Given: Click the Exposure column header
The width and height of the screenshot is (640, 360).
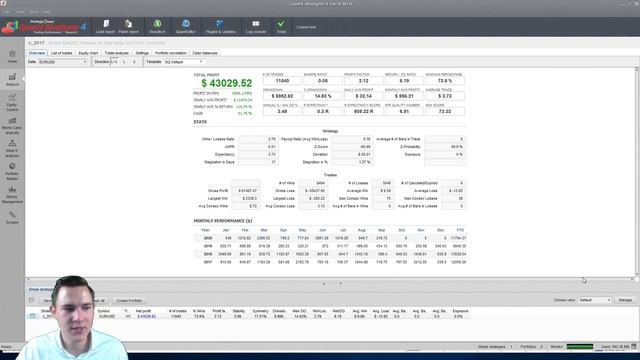Looking at the screenshot, I should point(460,311).
